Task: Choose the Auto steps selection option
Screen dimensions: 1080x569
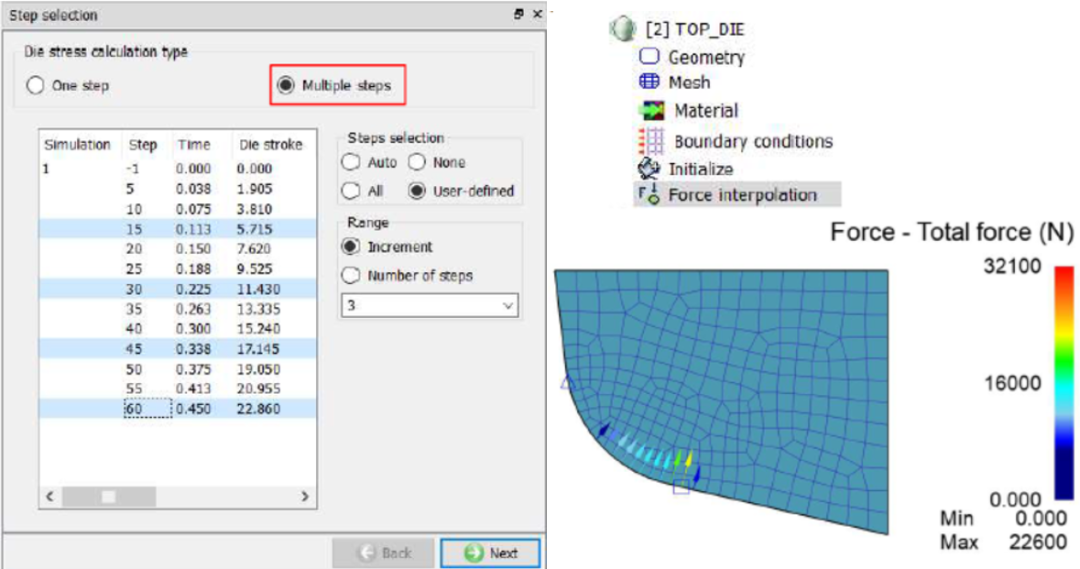Action: (350, 162)
